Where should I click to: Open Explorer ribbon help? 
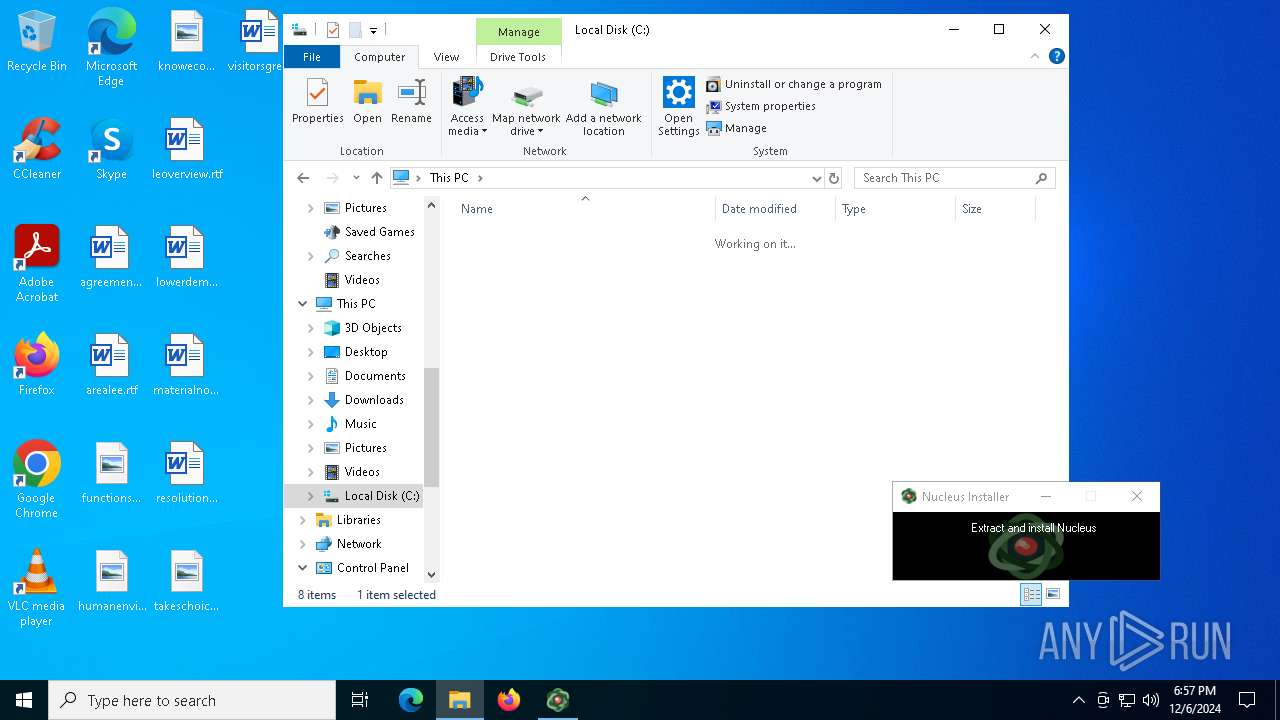click(1057, 57)
